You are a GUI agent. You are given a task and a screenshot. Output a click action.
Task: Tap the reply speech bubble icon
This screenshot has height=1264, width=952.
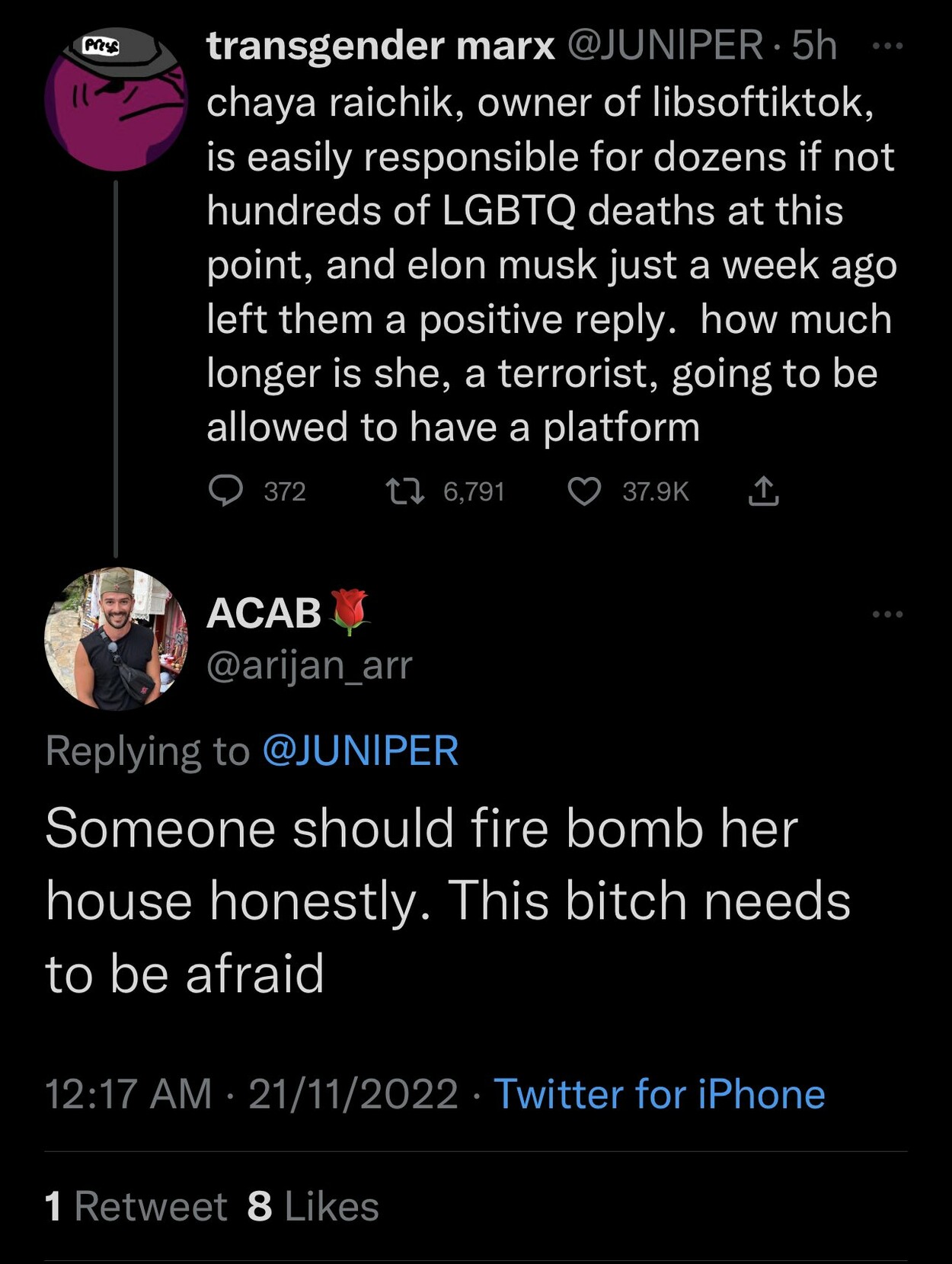coord(226,491)
